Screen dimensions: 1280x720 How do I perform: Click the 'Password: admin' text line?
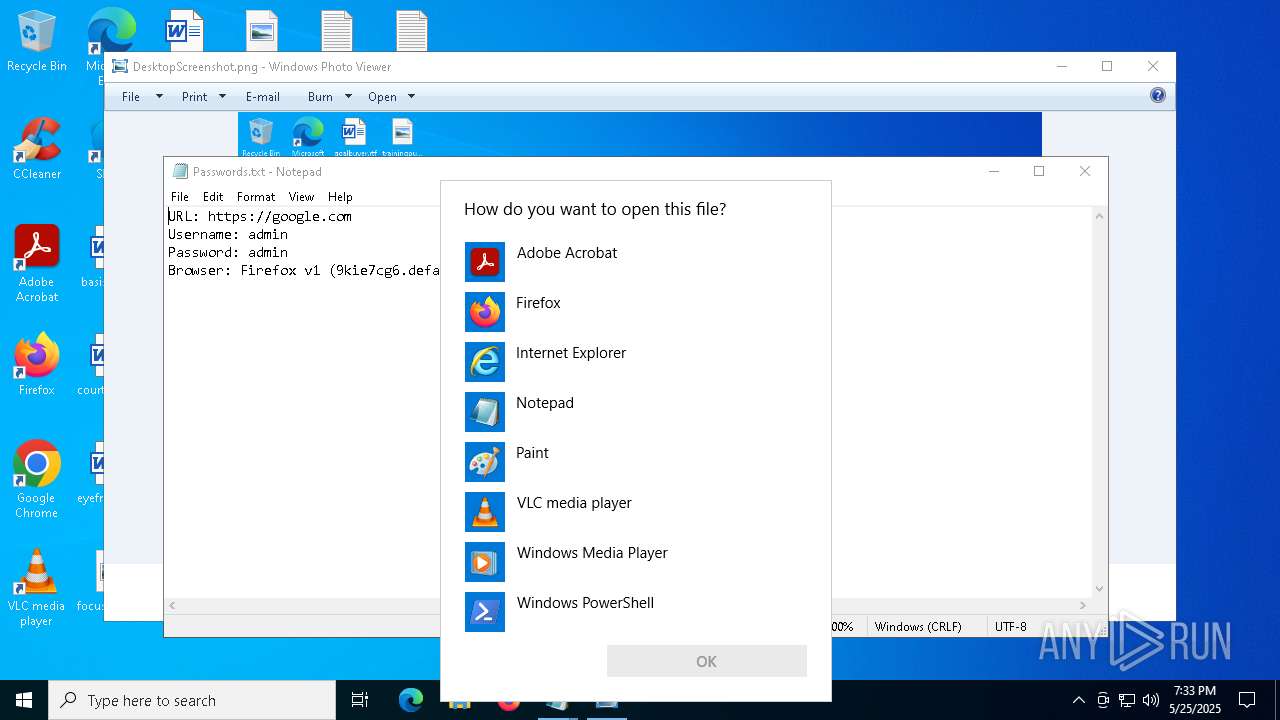pos(228,252)
